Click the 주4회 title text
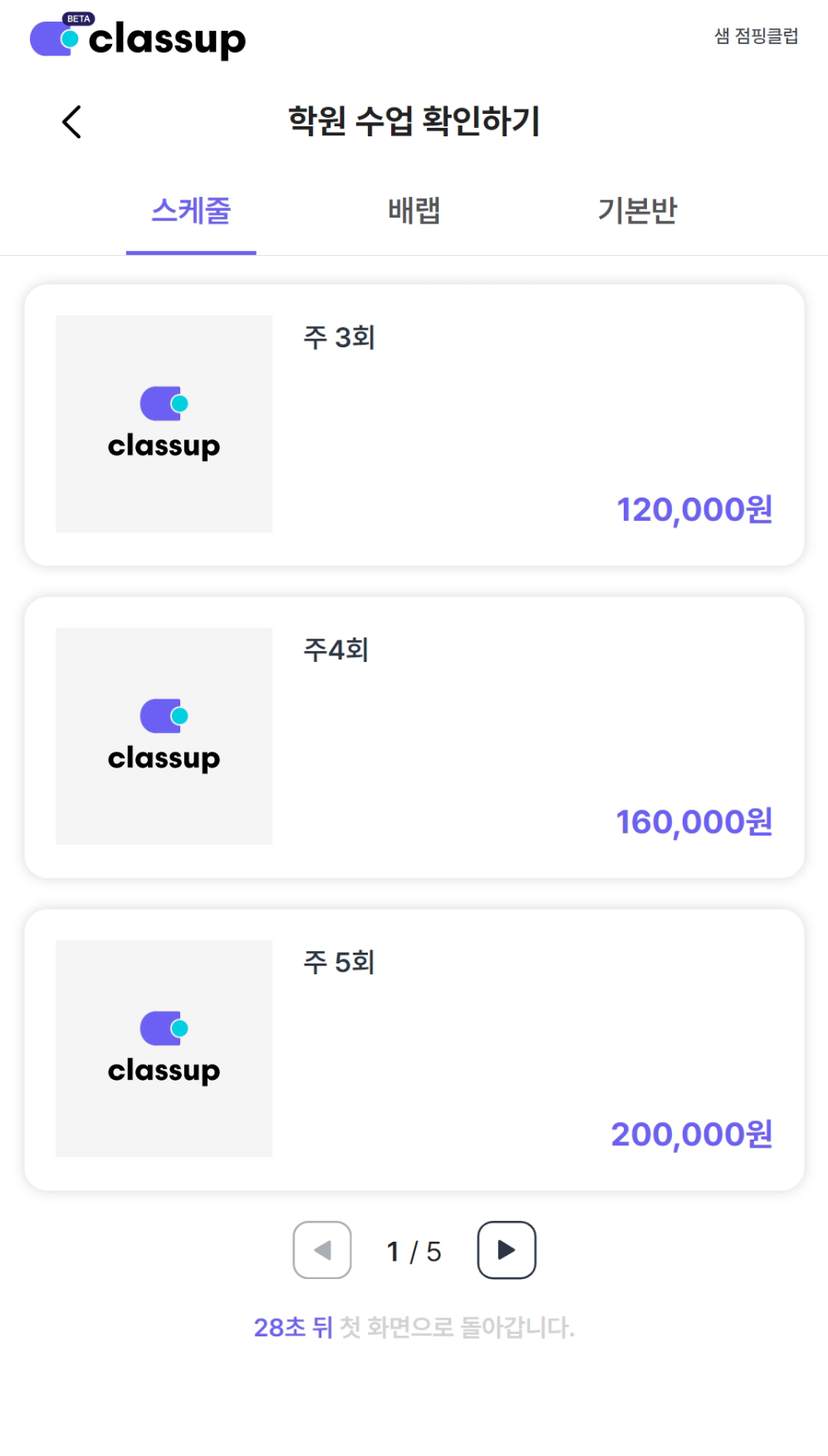Image resolution: width=828 pixels, height=1456 pixels. (x=336, y=650)
